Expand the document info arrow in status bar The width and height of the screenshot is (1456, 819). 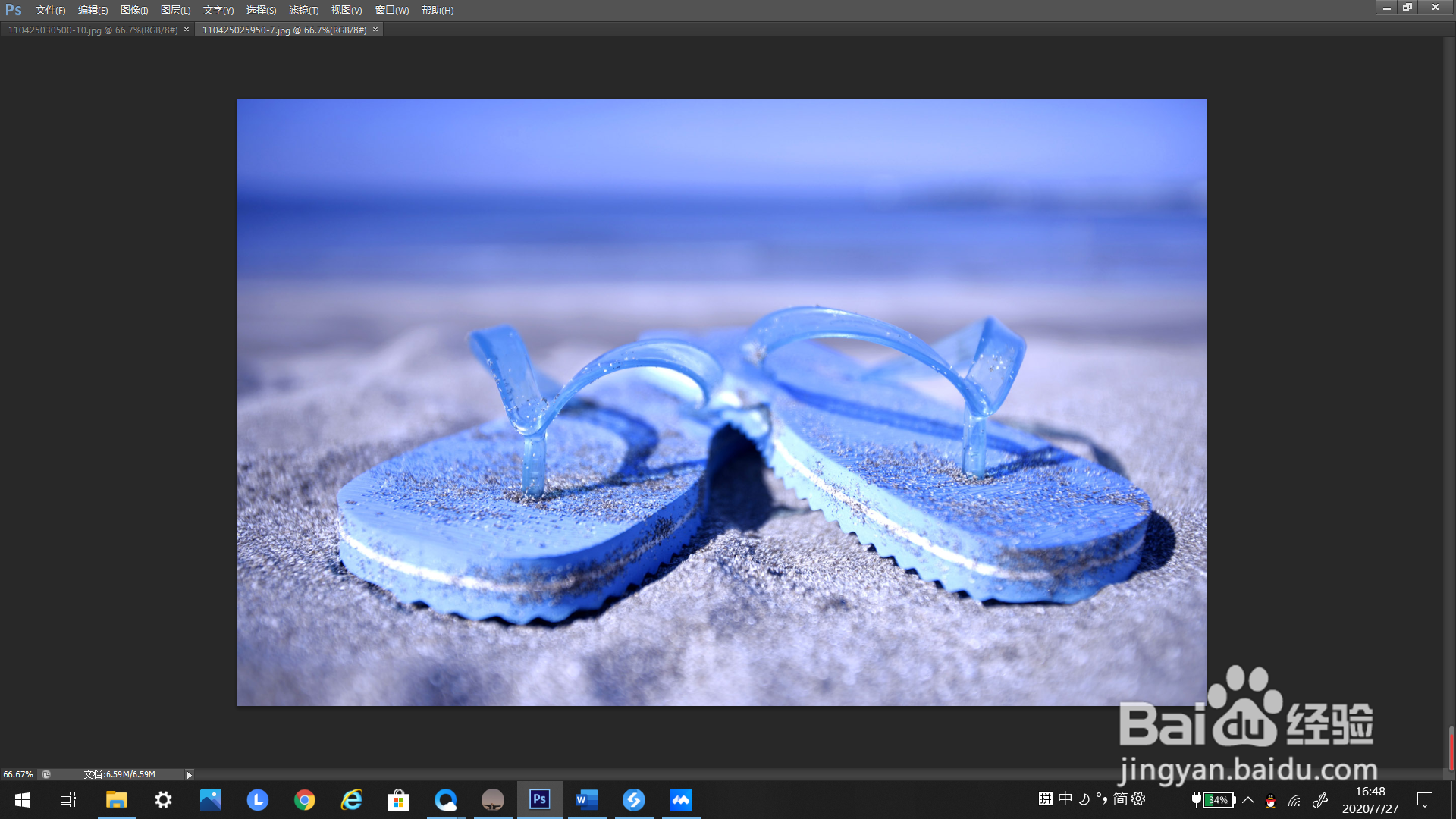pos(189,774)
